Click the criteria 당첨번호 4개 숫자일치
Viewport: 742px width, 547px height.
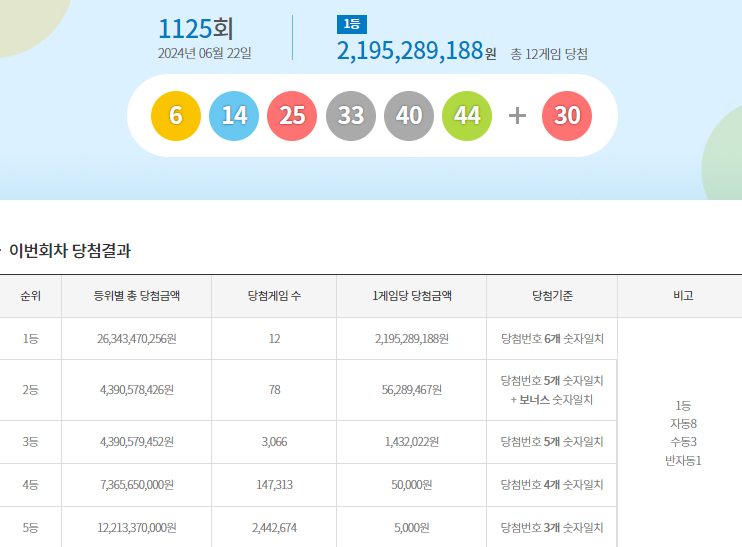click(552, 485)
